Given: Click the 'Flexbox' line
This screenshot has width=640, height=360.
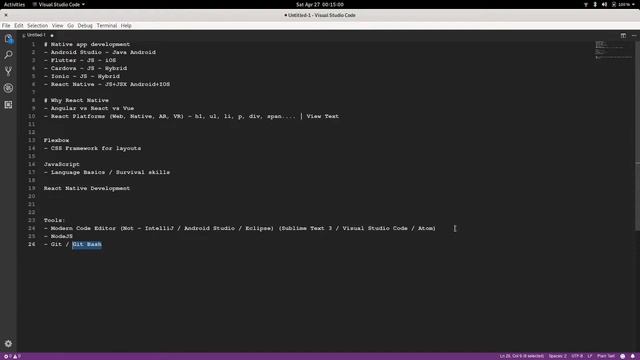Looking at the screenshot, I should coord(56,140).
